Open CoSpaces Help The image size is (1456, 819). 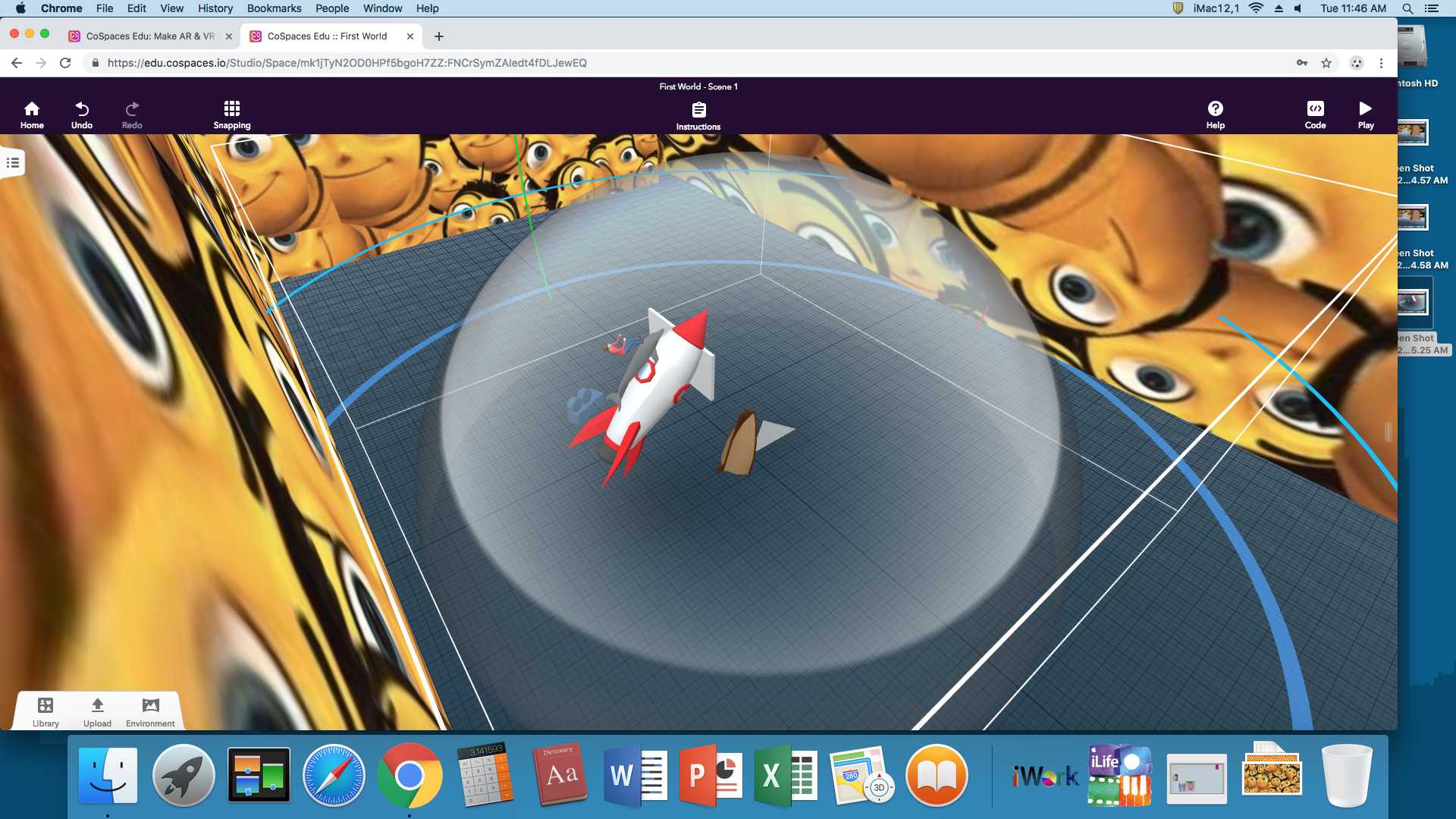1215,115
